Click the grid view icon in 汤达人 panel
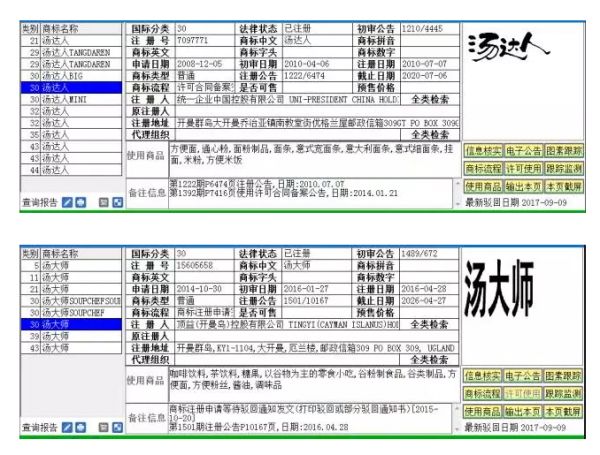The width and height of the screenshot is (600, 455). point(117,202)
